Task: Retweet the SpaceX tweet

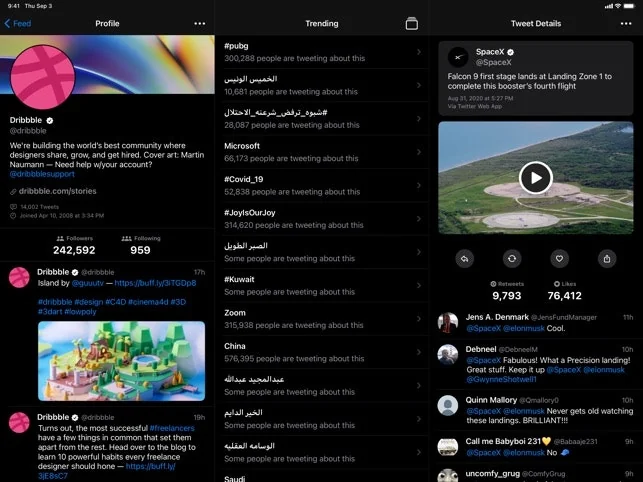Action: pos(512,259)
